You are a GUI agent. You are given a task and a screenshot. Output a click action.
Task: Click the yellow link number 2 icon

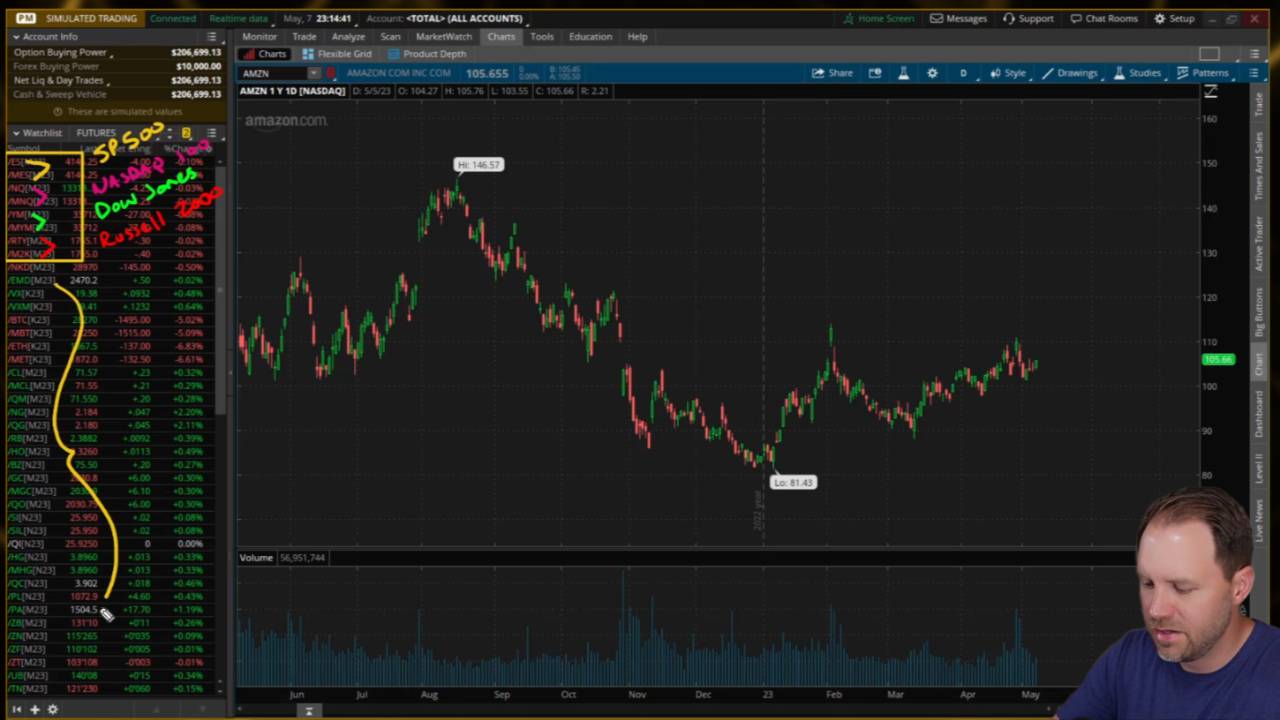pos(186,133)
